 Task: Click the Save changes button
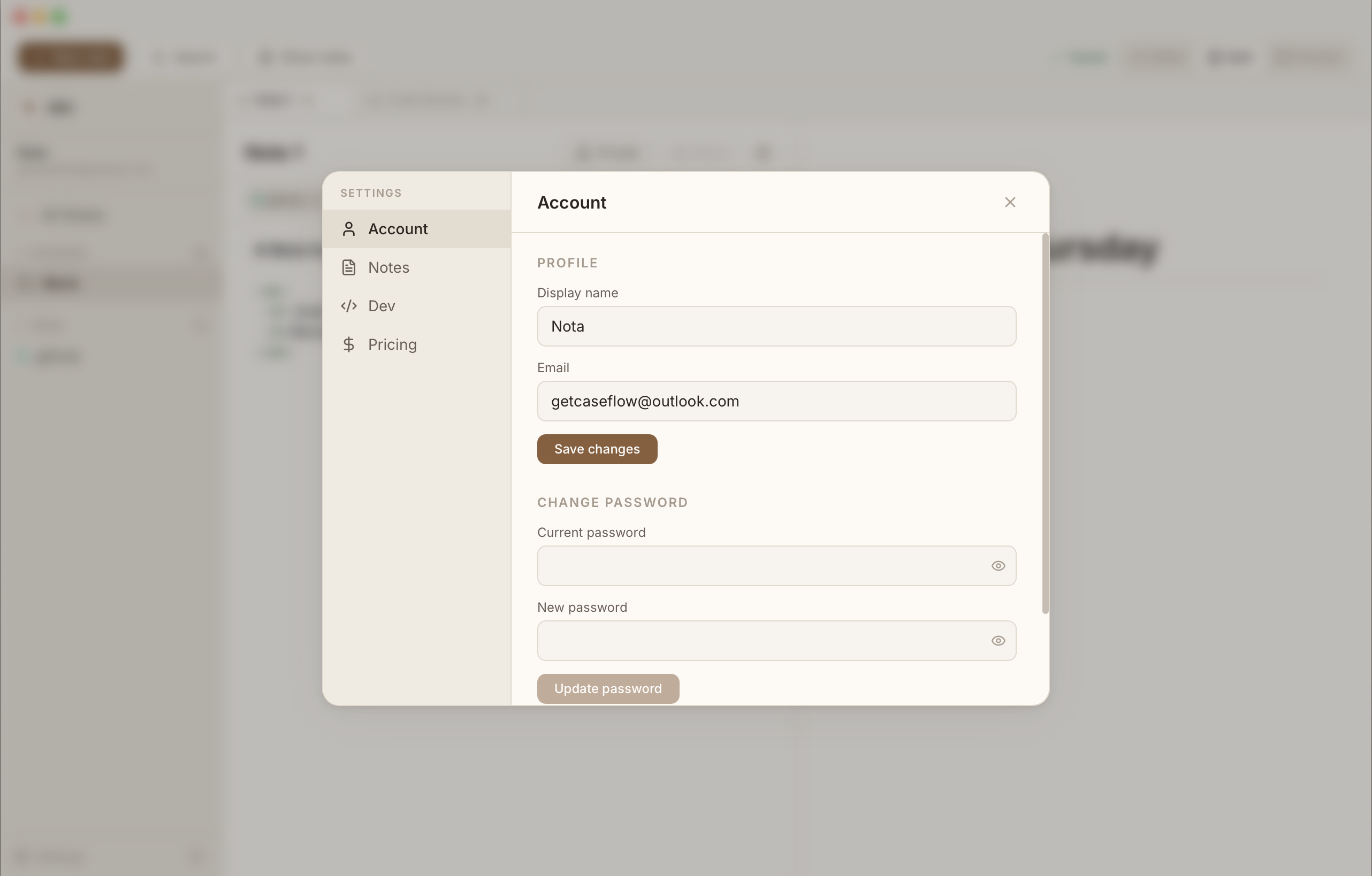(x=597, y=449)
